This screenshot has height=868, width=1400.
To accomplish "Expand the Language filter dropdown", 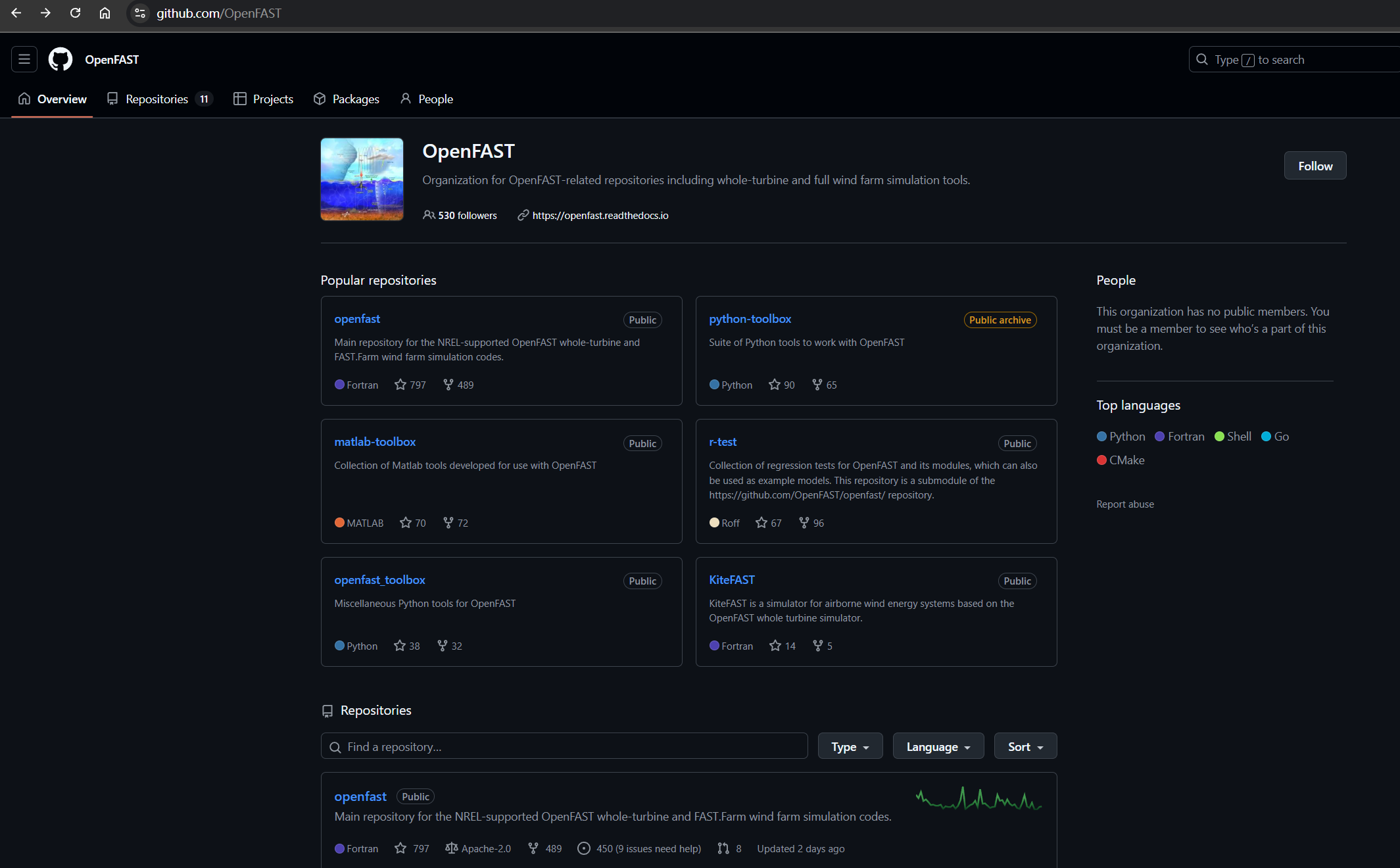I will pos(938,746).
